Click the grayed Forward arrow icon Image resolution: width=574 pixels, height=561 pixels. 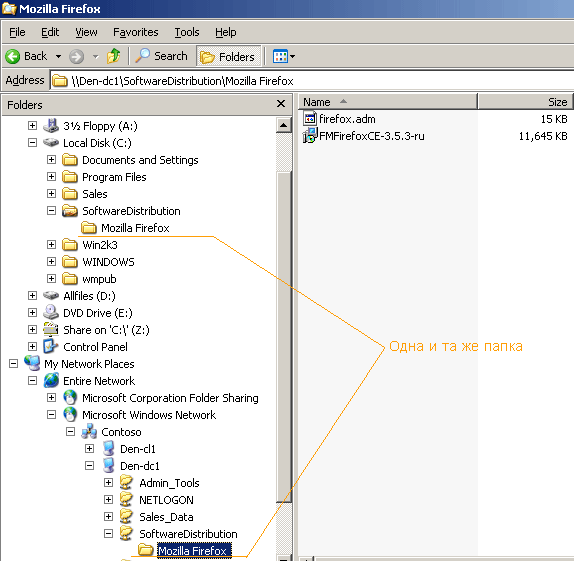click(77, 57)
